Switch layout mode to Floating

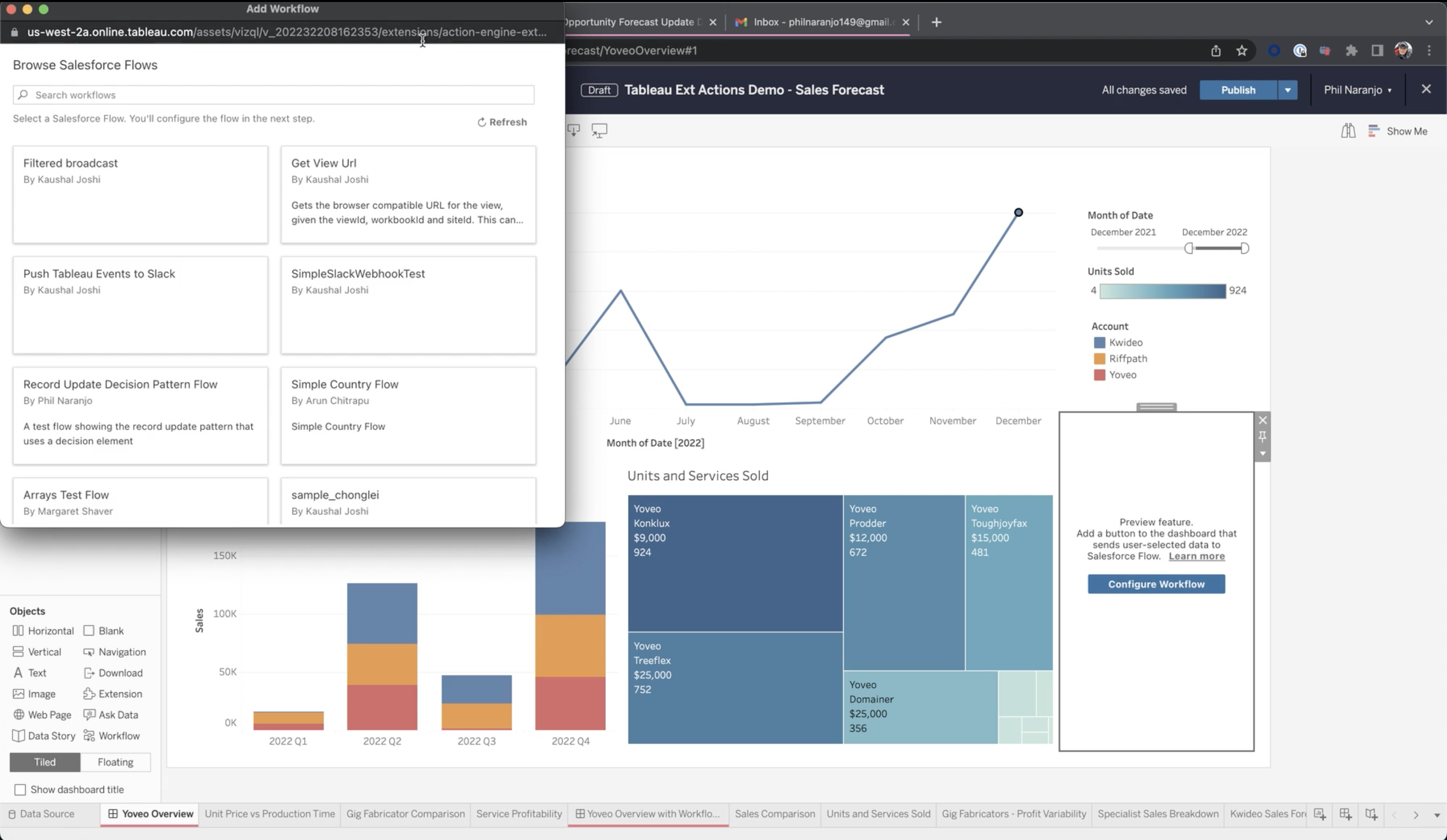click(115, 762)
